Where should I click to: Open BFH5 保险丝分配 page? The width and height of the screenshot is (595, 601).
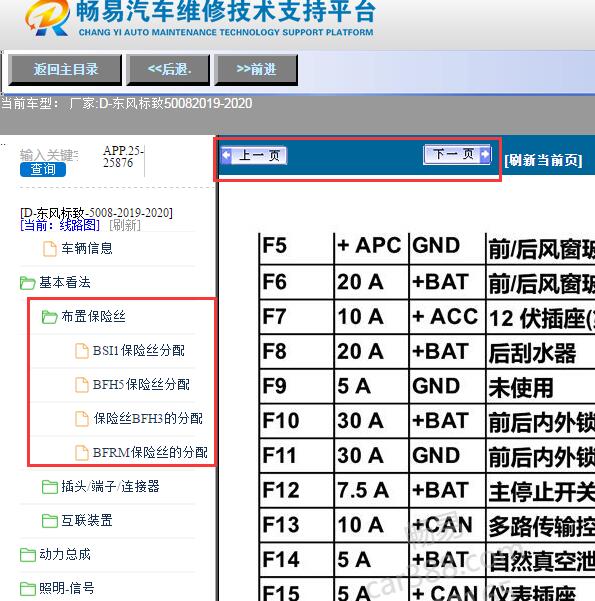click(141, 384)
